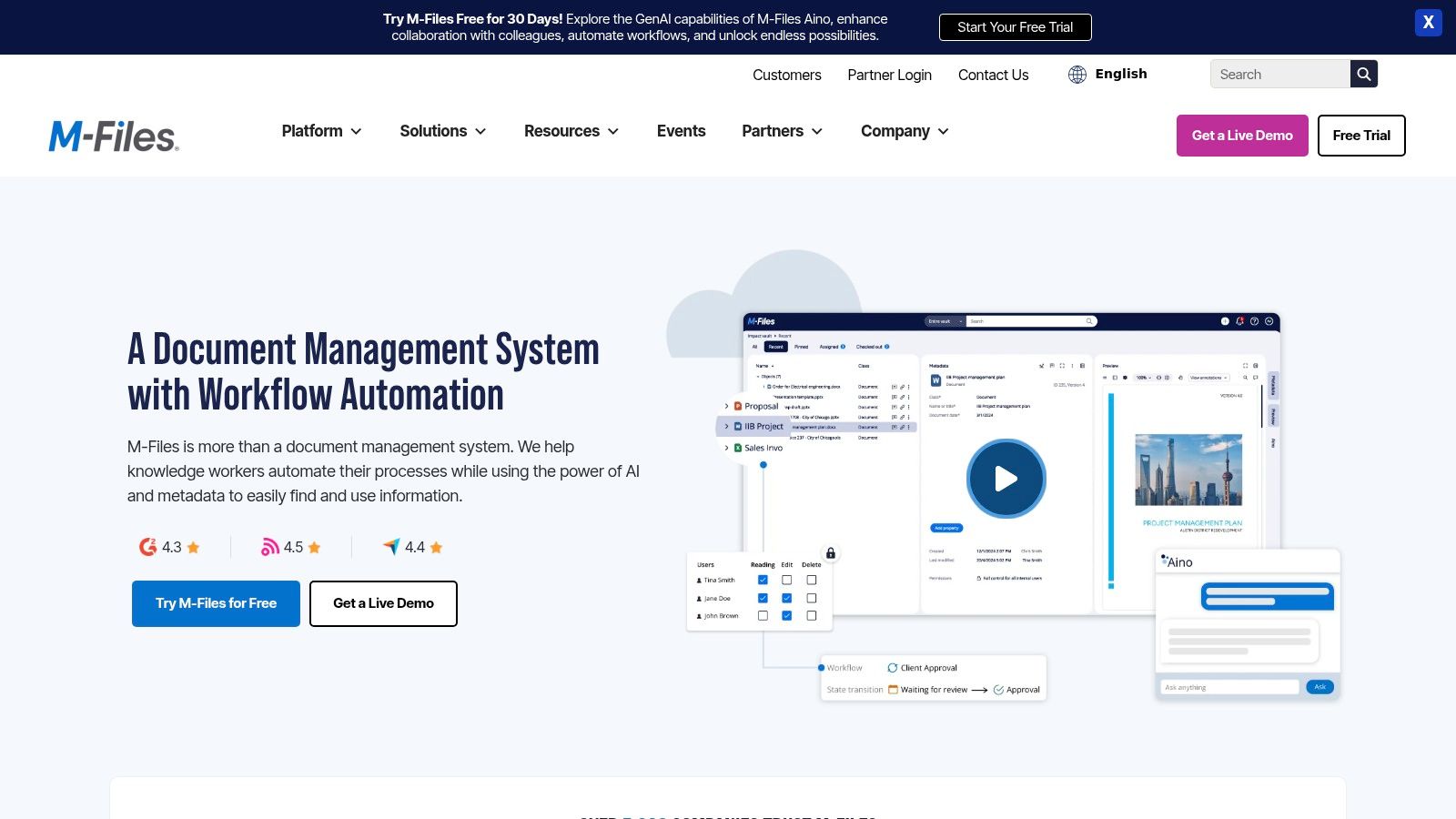Viewport: 1456px width, 819px height.
Task: Toggle Delete permission for John Brown
Action: [x=812, y=616]
